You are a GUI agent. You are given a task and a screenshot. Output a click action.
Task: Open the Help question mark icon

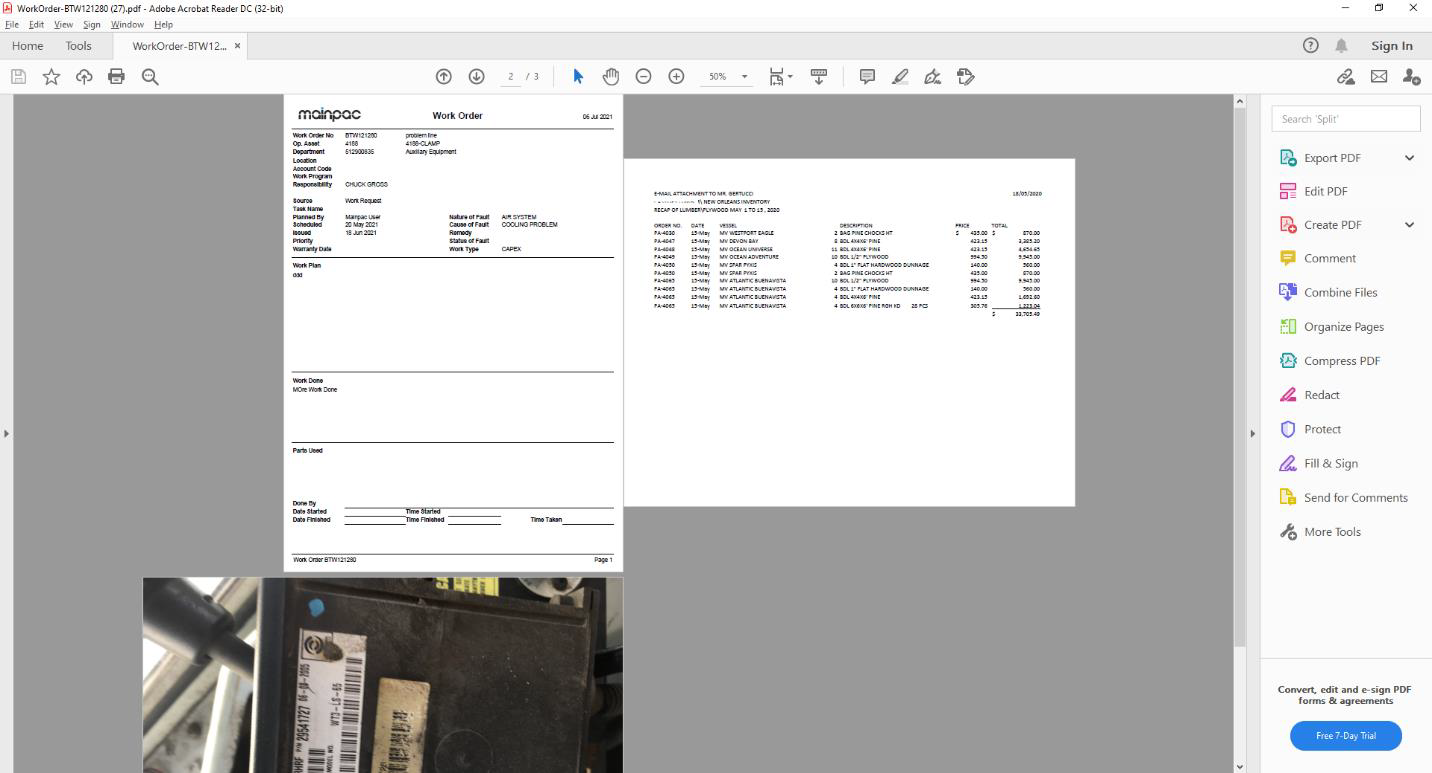[1311, 46]
